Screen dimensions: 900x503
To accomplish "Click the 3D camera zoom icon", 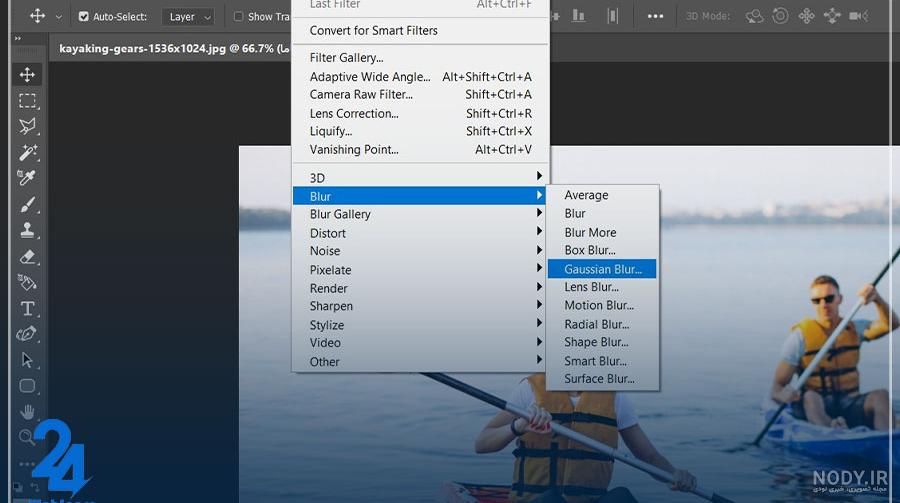I will coord(859,16).
